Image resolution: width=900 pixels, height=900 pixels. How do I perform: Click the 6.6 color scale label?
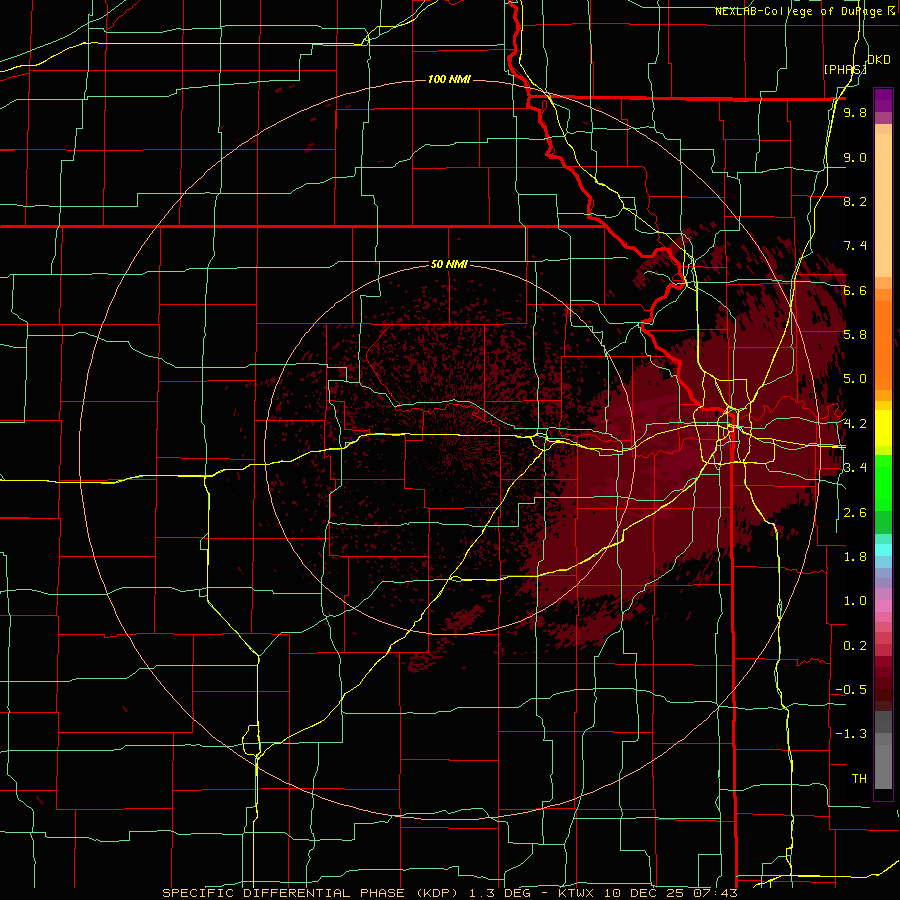pos(855,290)
